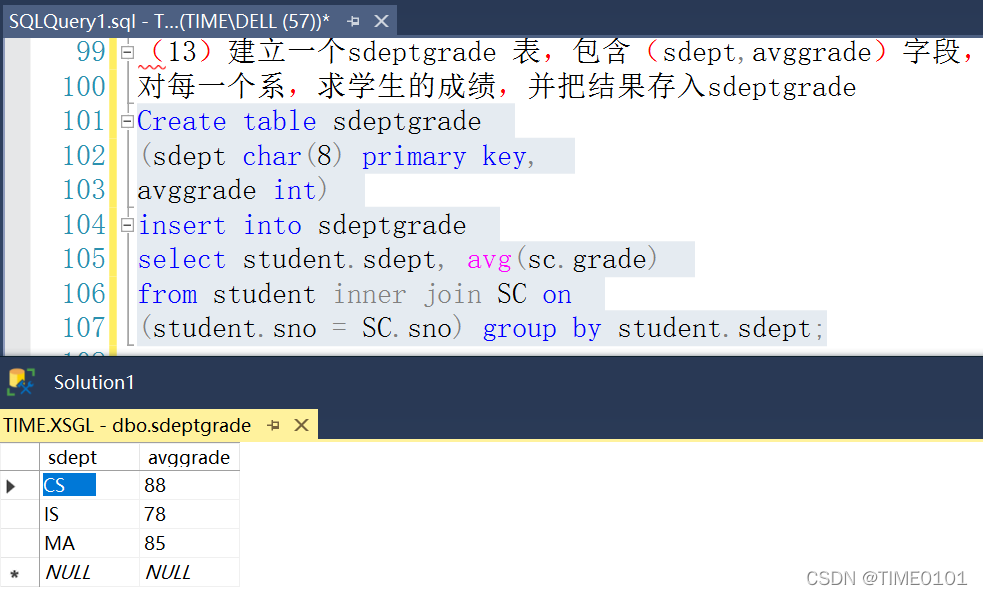Click the NULL cell under avggrade
Viewport: 983px width, 595px height.
[x=189, y=572]
